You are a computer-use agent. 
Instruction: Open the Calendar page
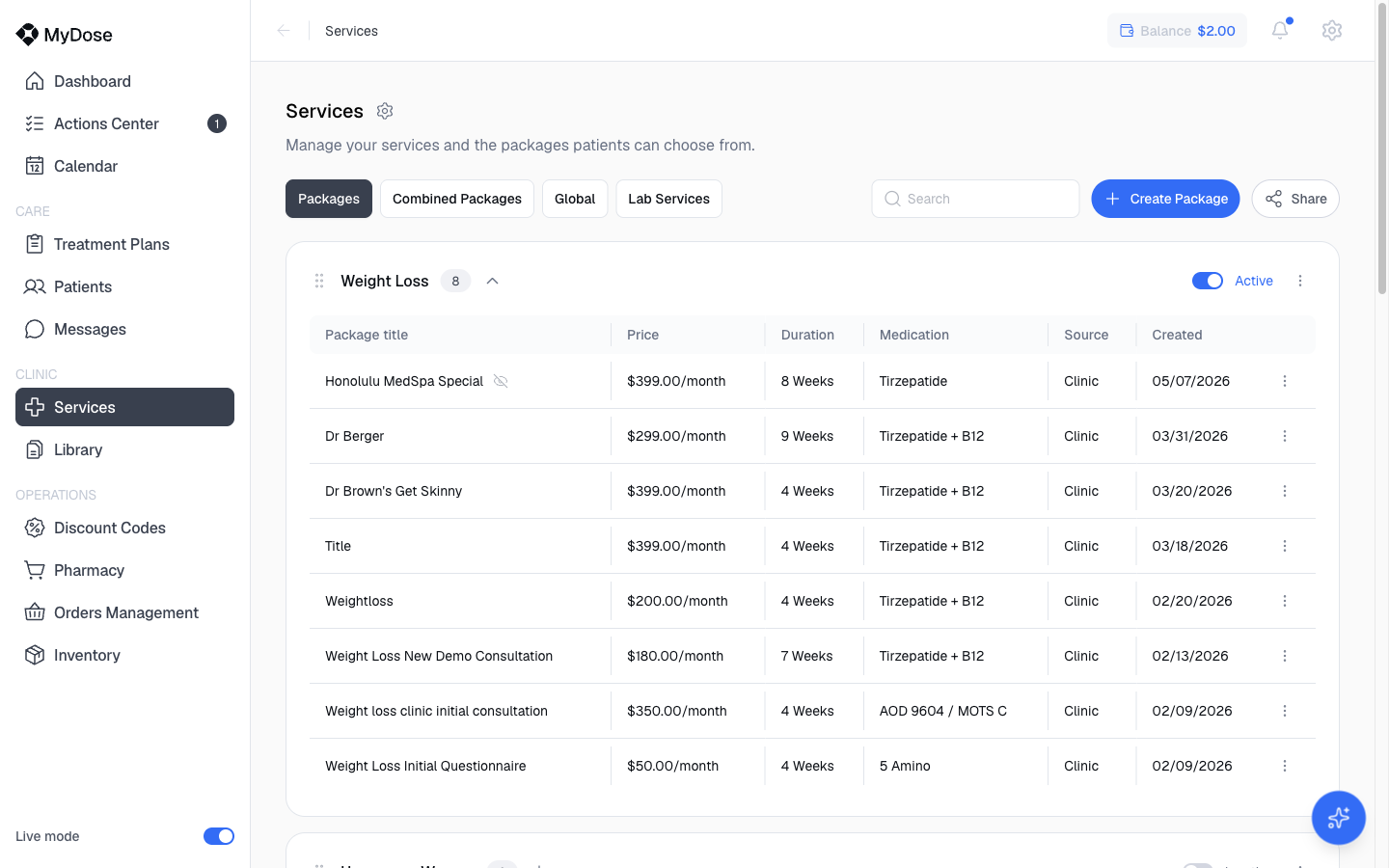click(124, 166)
